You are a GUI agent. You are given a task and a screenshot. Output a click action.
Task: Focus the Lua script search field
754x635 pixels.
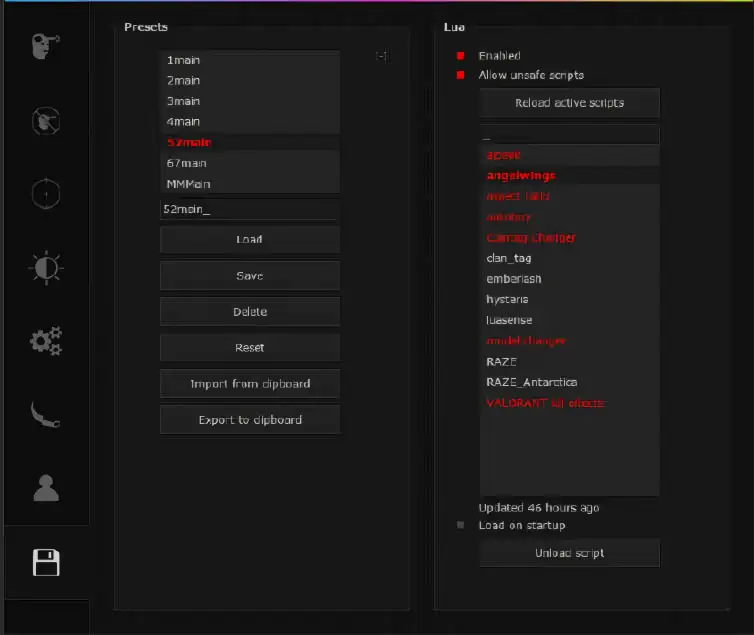coord(569,135)
